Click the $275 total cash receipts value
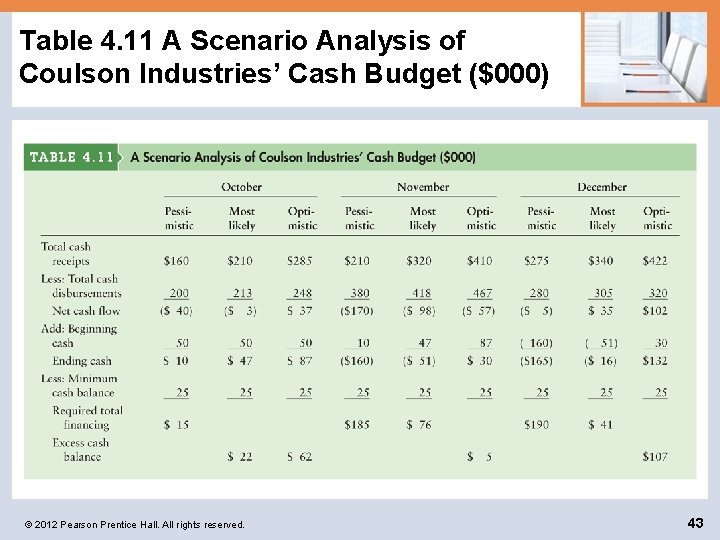This screenshot has width=720, height=540. click(x=536, y=261)
